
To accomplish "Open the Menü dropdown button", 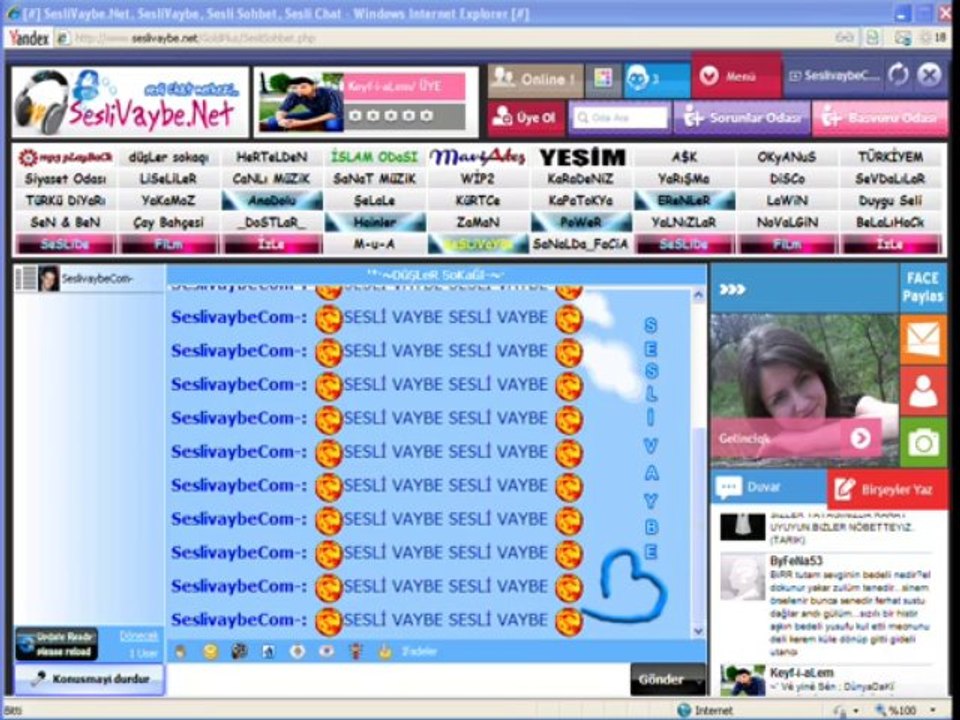I will (x=737, y=76).
